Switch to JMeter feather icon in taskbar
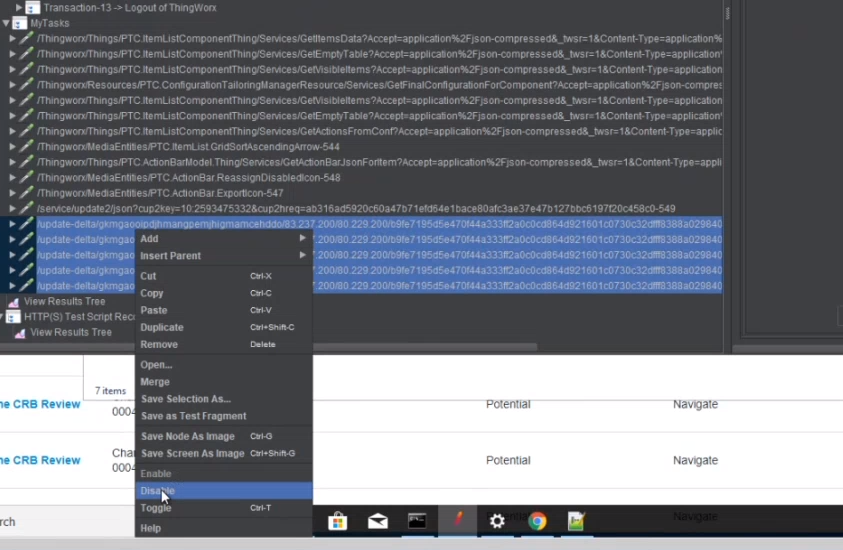Screen dimensions: 843x550 pyautogui.click(x=458, y=520)
